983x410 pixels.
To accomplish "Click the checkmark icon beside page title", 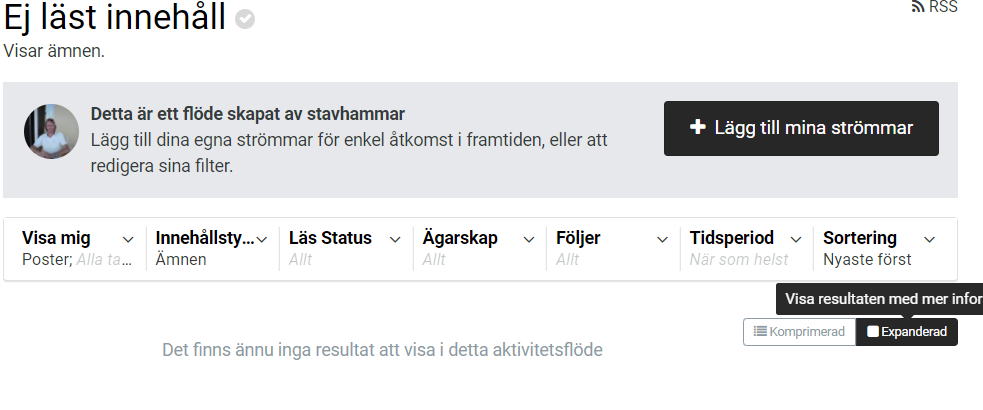I will click(x=245, y=19).
